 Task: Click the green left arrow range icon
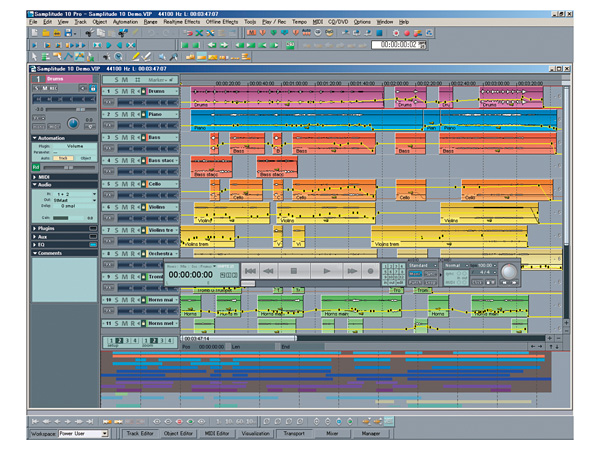[212, 45]
